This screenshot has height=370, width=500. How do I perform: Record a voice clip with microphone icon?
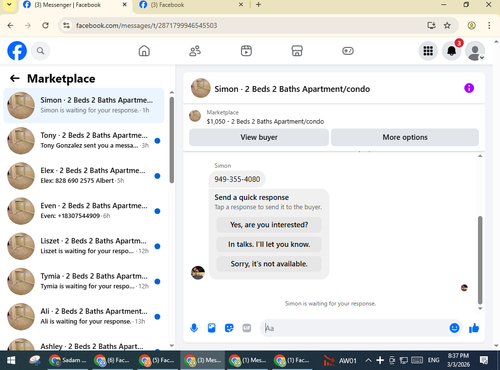[194, 328]
